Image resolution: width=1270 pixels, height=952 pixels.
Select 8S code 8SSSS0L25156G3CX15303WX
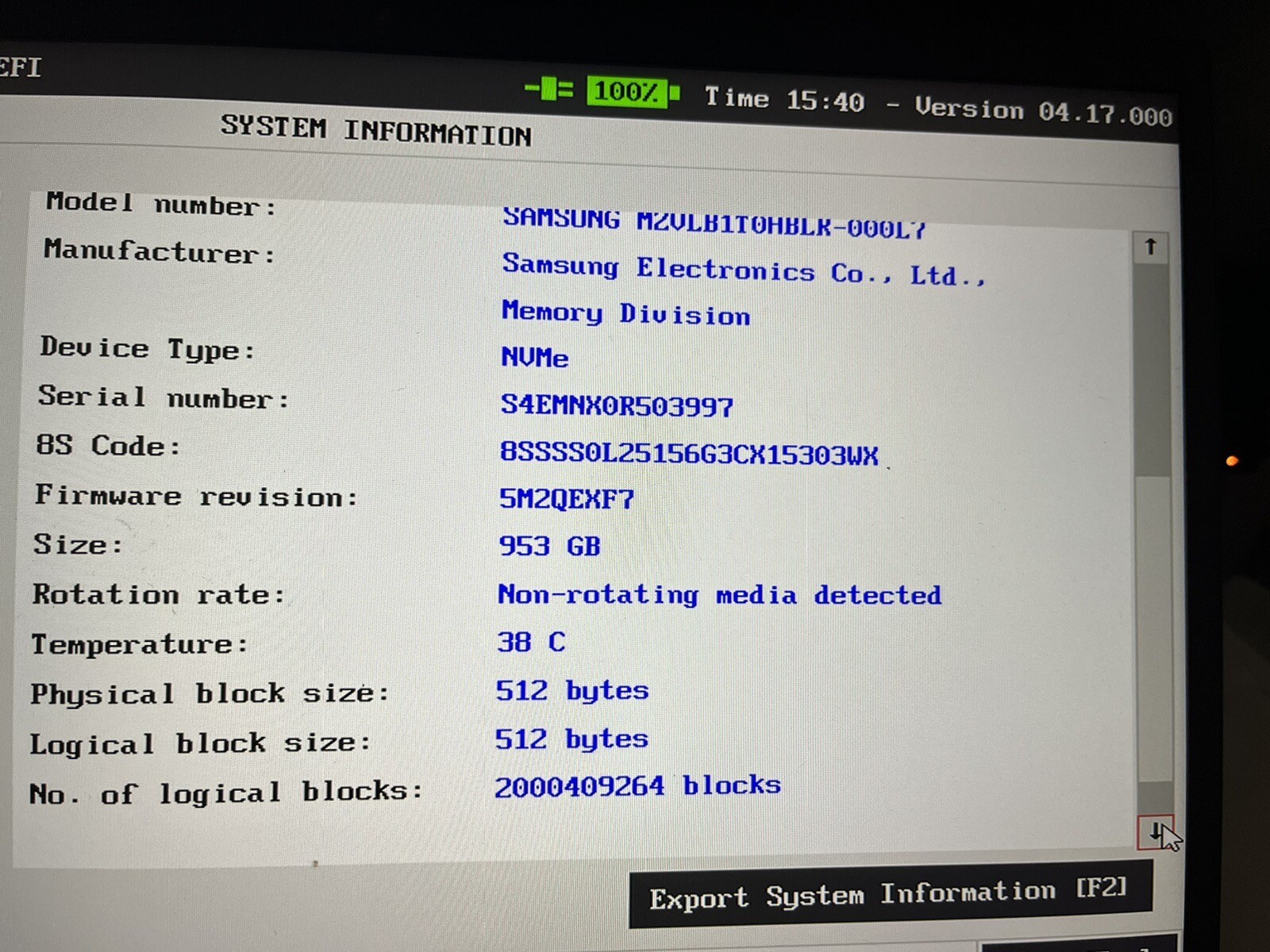coord(689,454)
